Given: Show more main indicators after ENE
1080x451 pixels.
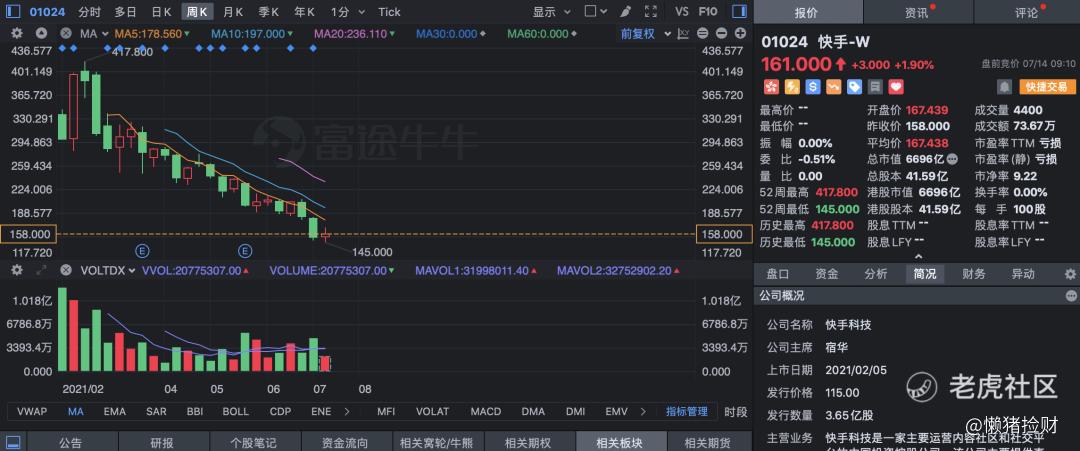Looking at the screenshot, I should pyautogui.click(x=346, y=412).
